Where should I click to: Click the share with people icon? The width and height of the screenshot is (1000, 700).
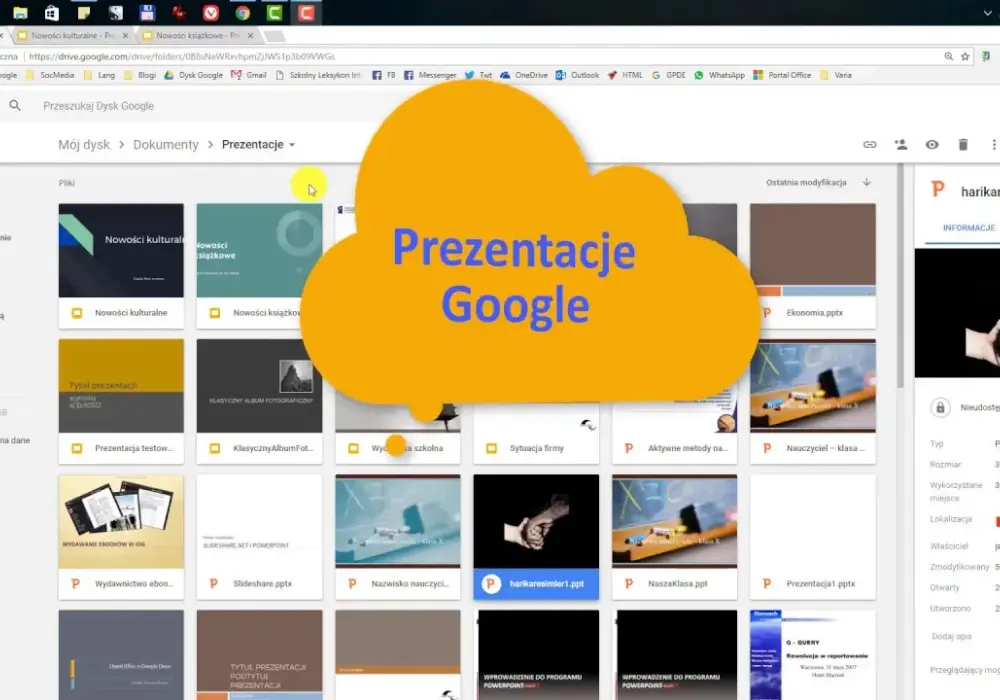(901, 145)
